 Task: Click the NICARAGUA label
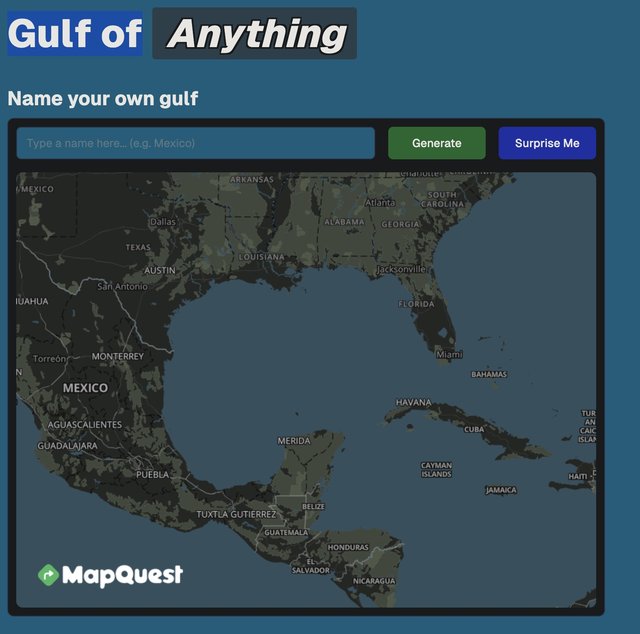click(374, 581)
